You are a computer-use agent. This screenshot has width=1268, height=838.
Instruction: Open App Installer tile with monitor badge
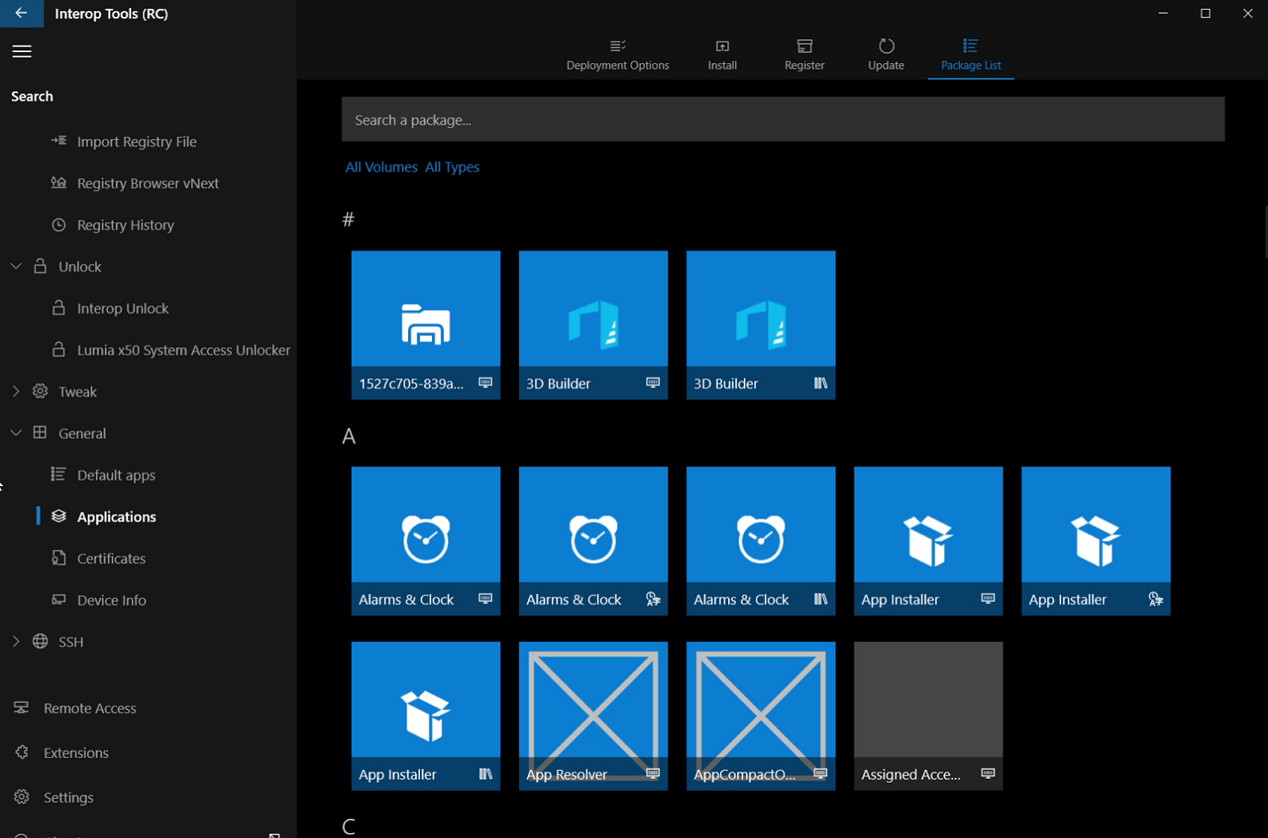click(928, 541)
